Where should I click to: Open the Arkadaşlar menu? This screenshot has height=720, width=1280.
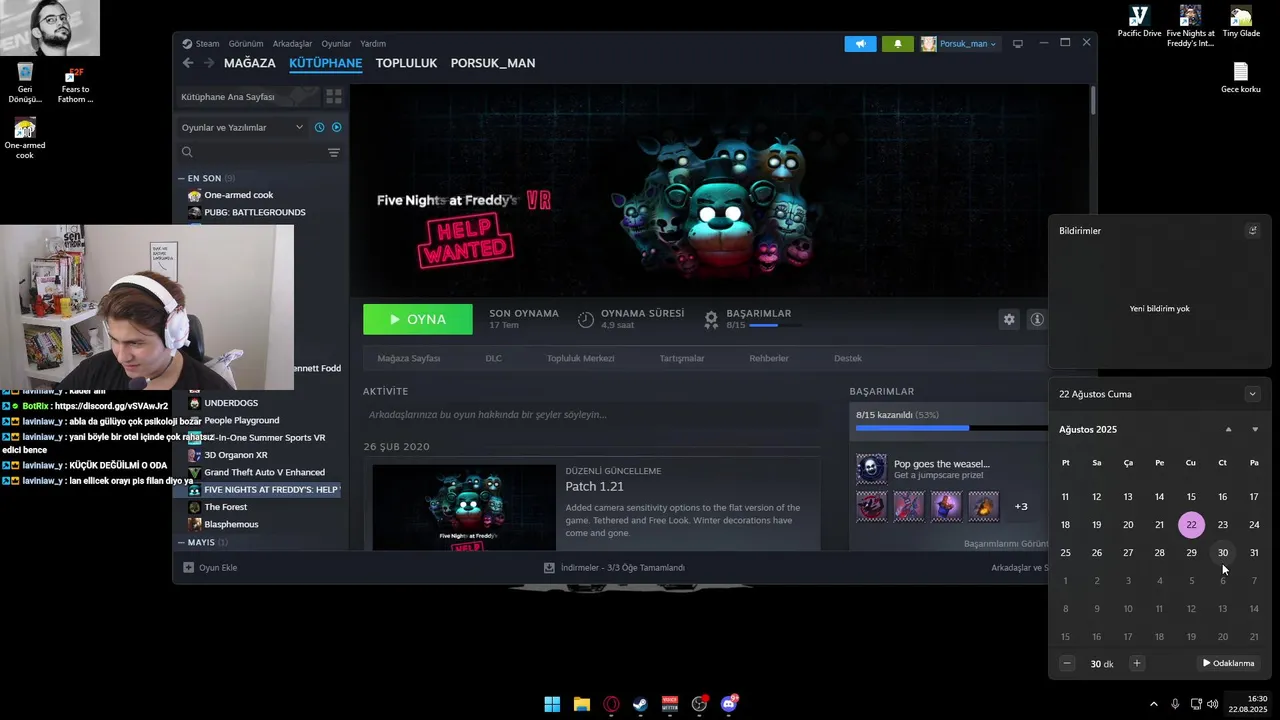pyautogui.click(x=292, y=44)
